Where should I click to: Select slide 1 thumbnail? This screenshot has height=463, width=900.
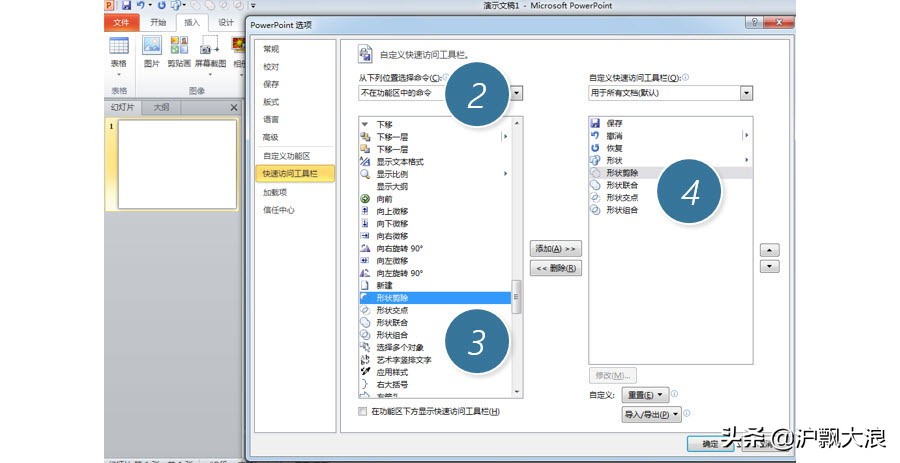point(177,164)
